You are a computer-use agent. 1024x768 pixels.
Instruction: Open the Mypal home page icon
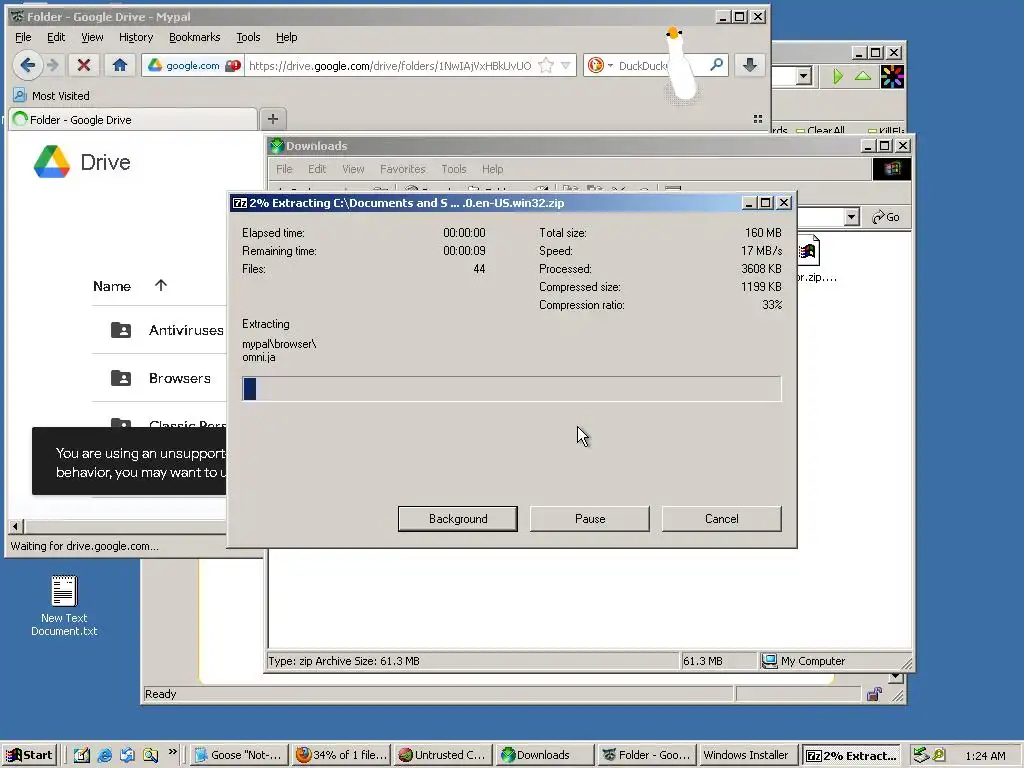(120, 65)
